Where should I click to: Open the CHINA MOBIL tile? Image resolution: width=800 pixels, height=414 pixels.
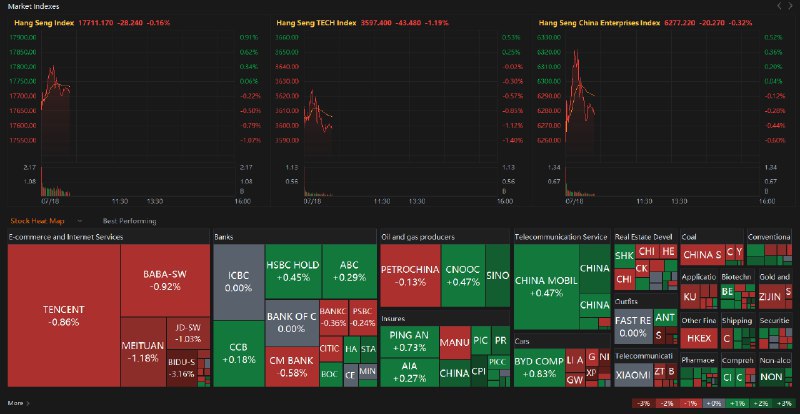545,285
